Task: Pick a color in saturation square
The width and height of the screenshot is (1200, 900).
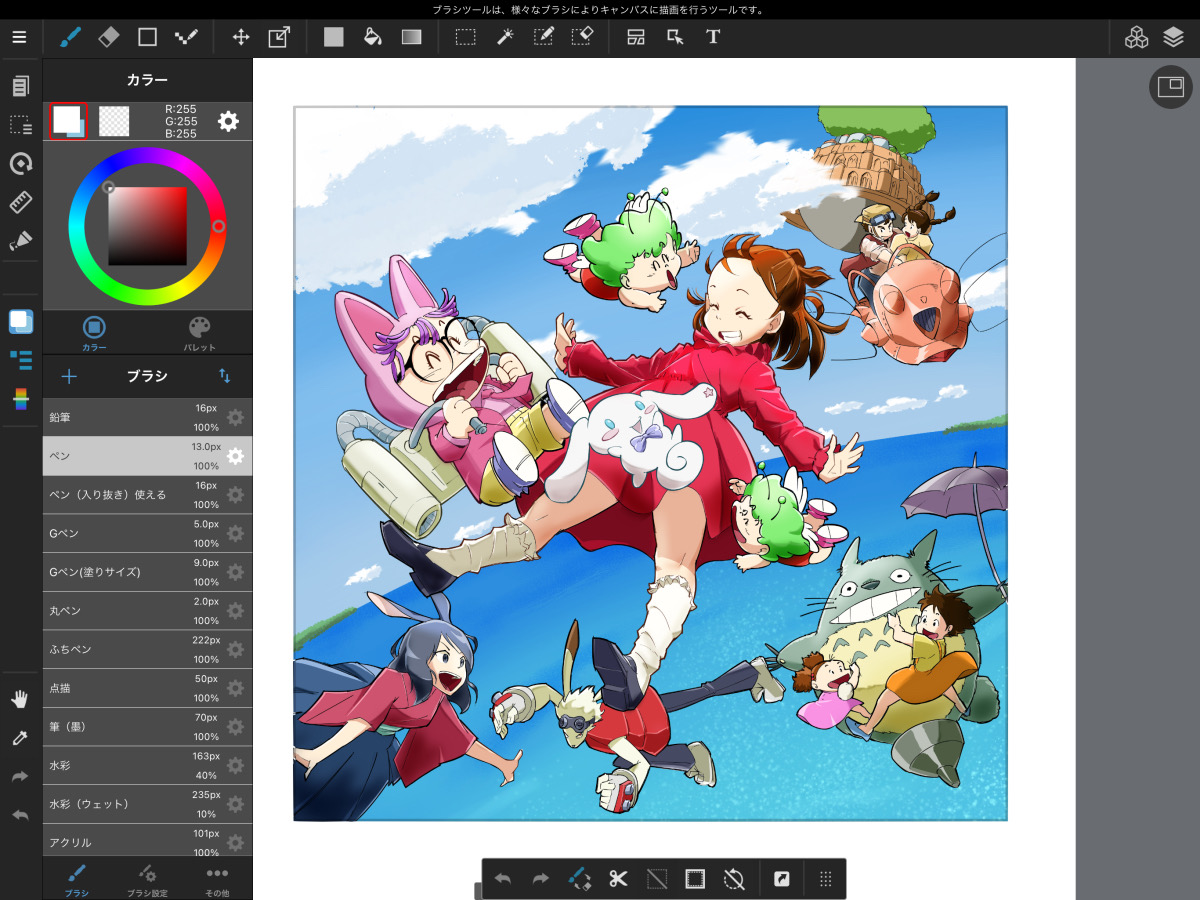Action: point(147,226)
